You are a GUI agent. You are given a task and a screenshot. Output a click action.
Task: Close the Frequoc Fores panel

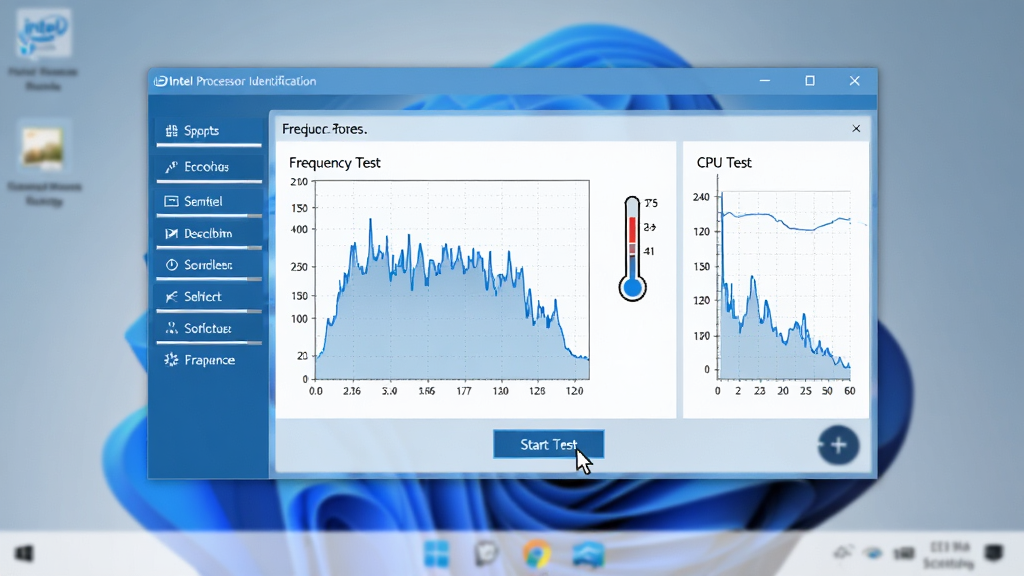point(856,129)
